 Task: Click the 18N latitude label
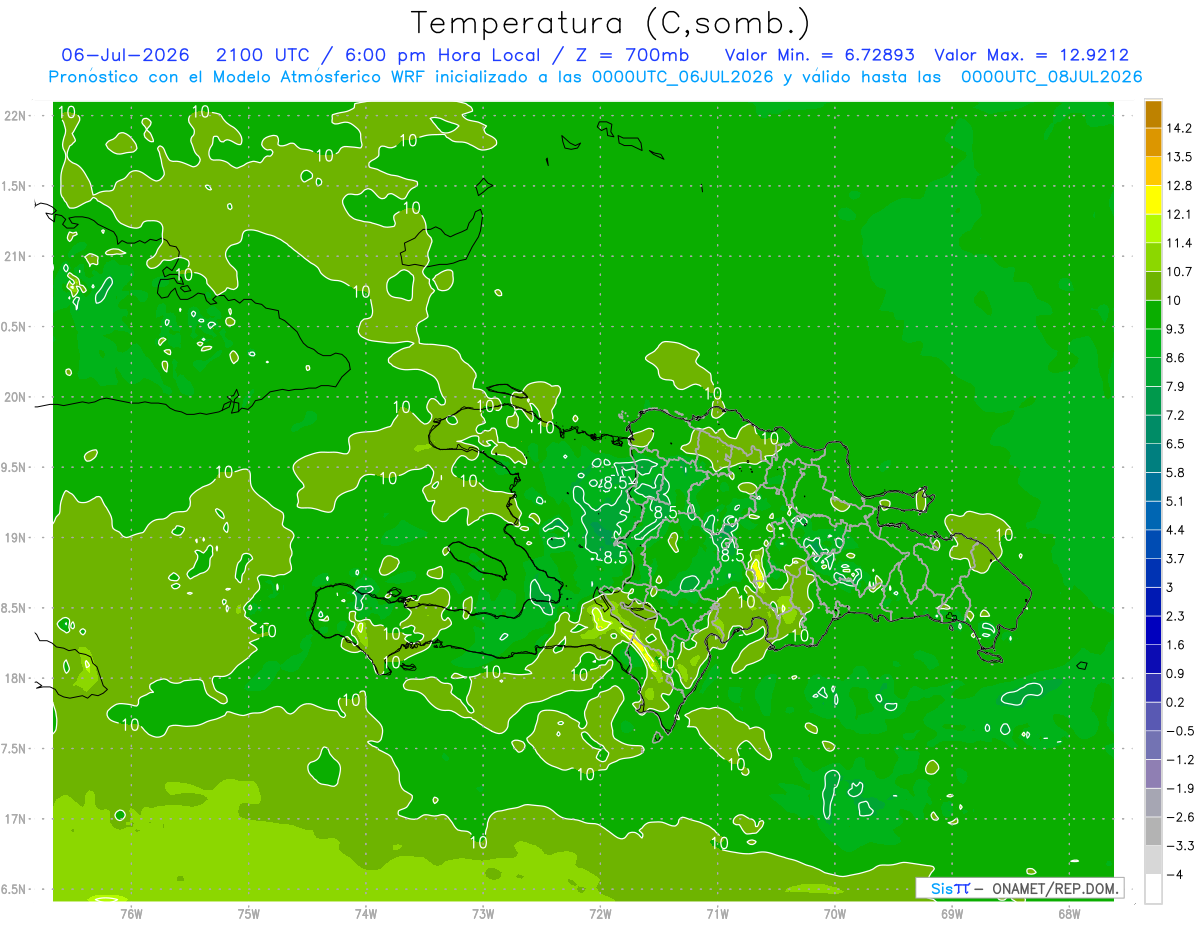pos(16,679)
